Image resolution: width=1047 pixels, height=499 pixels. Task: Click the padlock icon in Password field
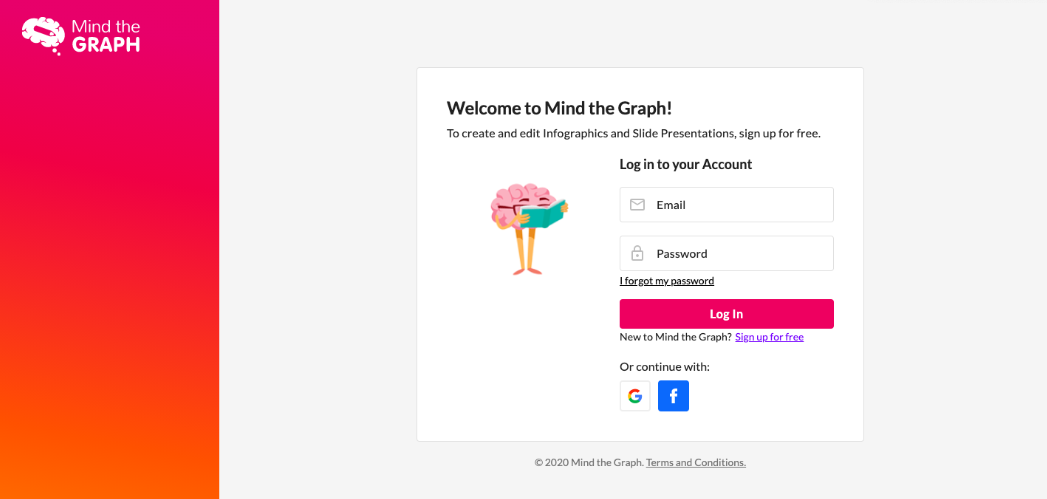pyautogui.click(x=638, y=253)
